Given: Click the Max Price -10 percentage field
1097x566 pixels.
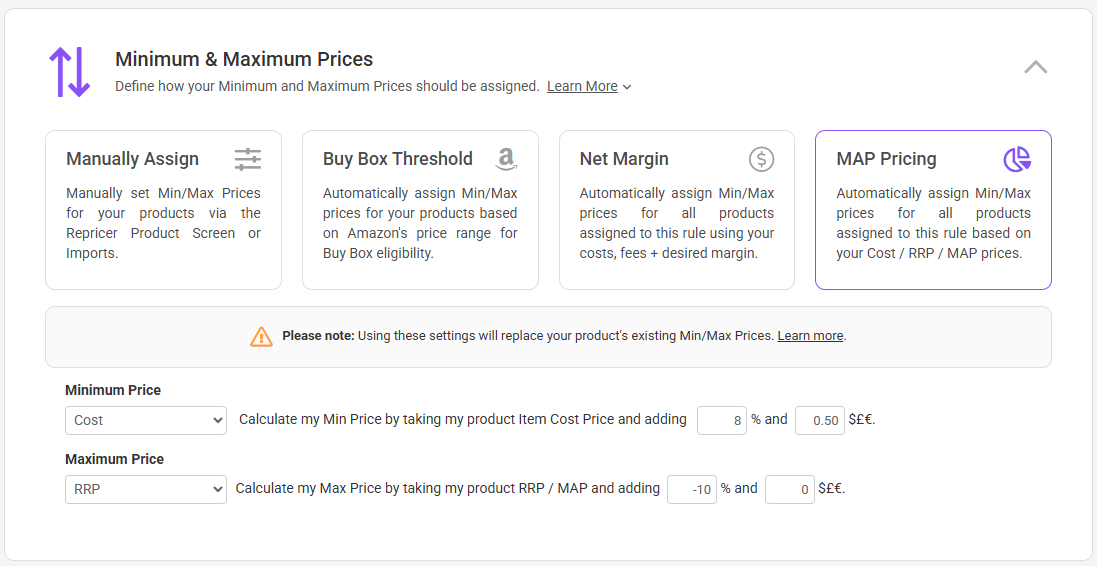Looking at the screenshot, I should point(692,489).
